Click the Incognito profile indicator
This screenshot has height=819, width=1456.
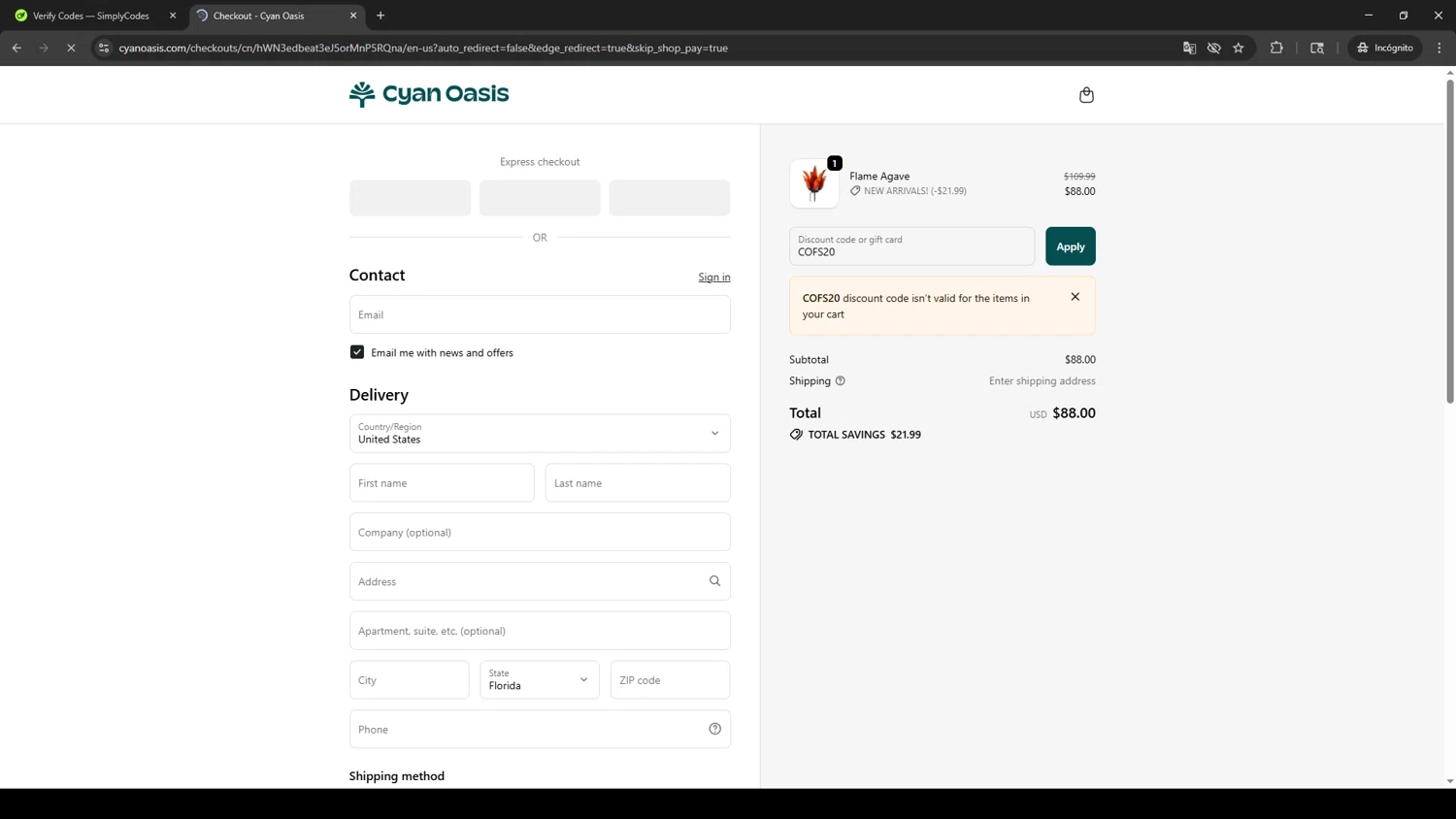(1385, 48)
